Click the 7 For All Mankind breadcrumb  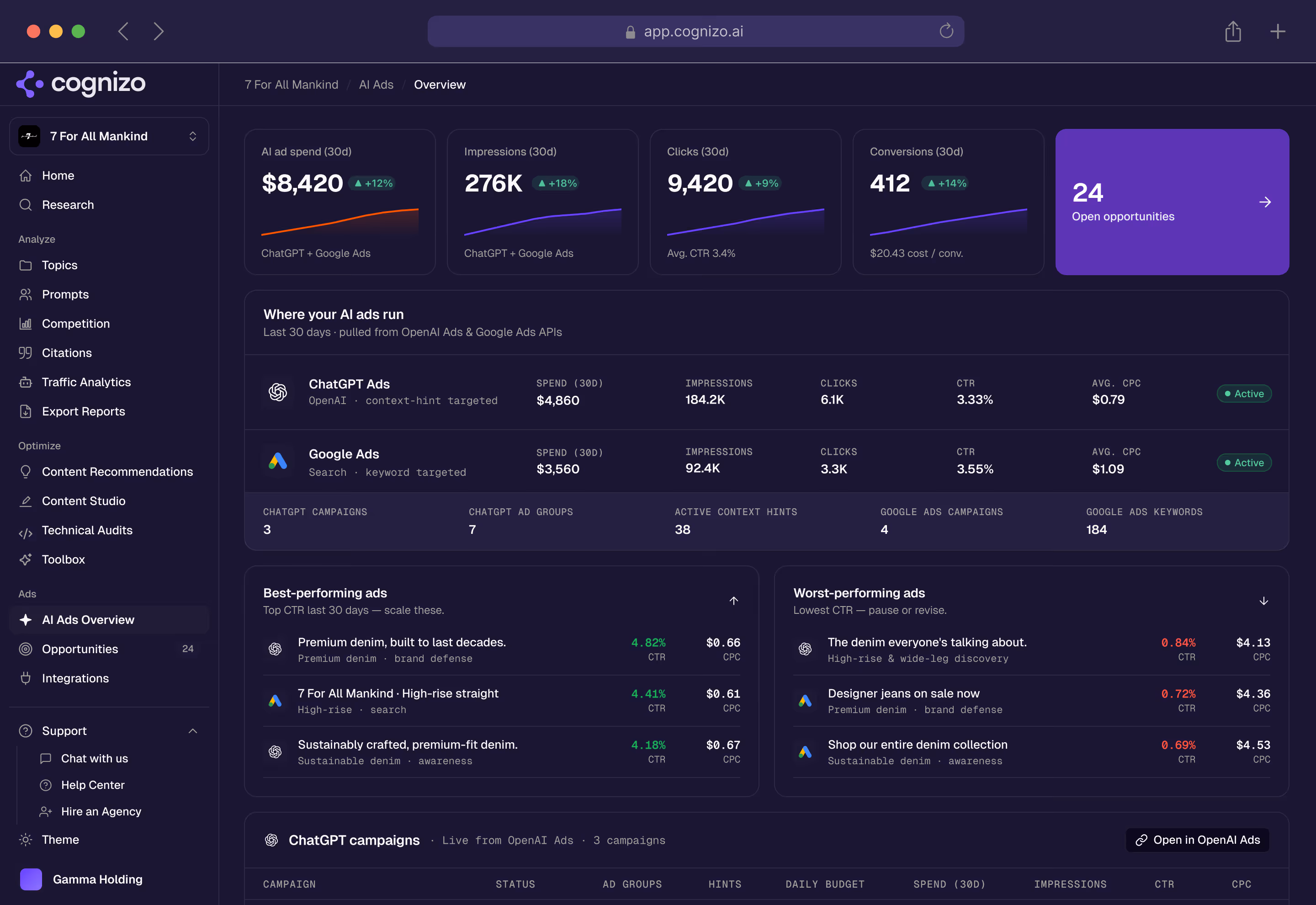click(292, 85)
